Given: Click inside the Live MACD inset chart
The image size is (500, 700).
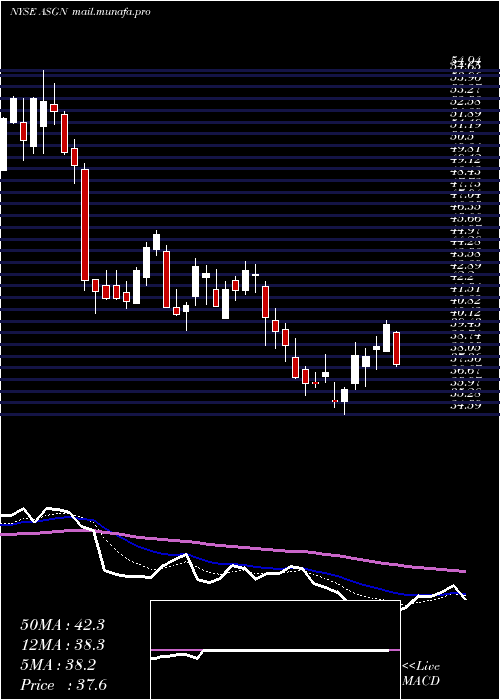Looking at the screenshot, I should (x=275, y=650).
